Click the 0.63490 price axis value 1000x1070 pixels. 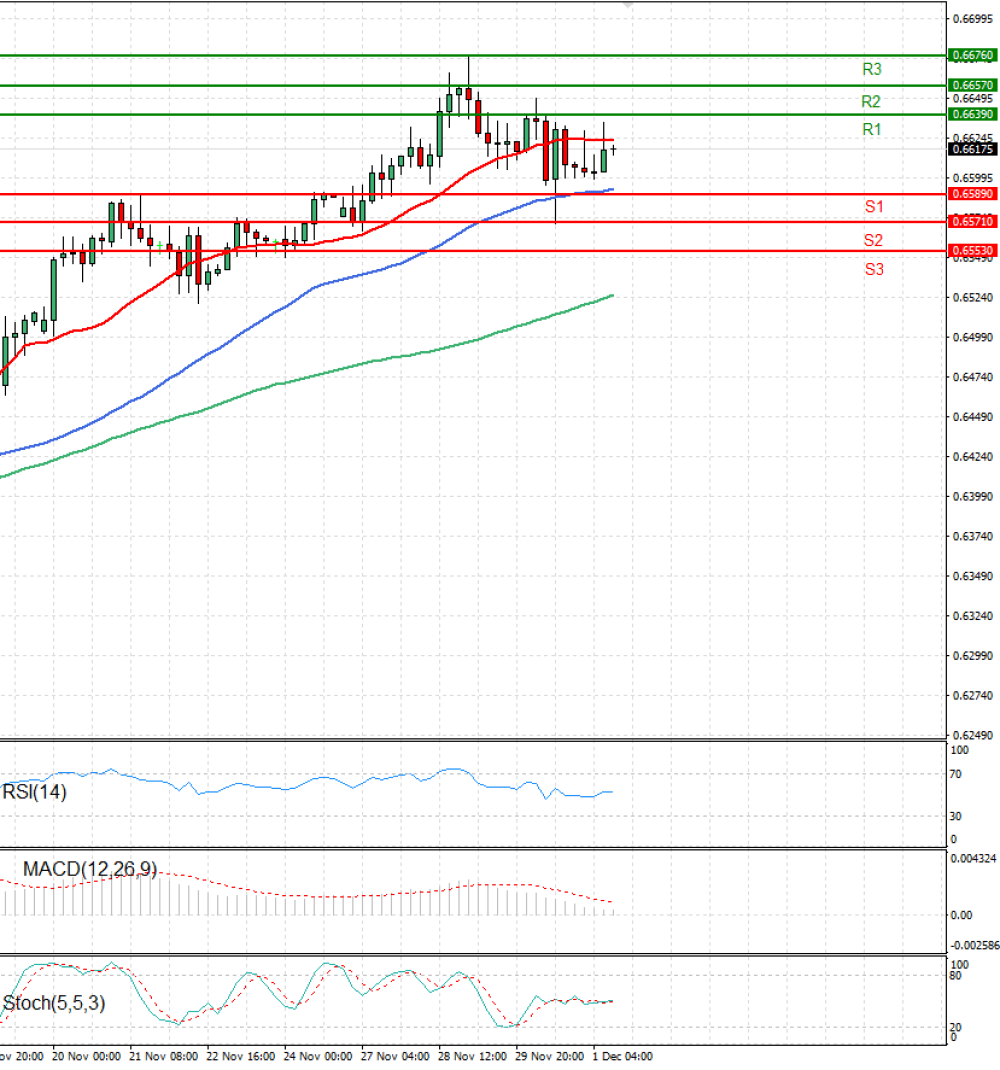973,577
